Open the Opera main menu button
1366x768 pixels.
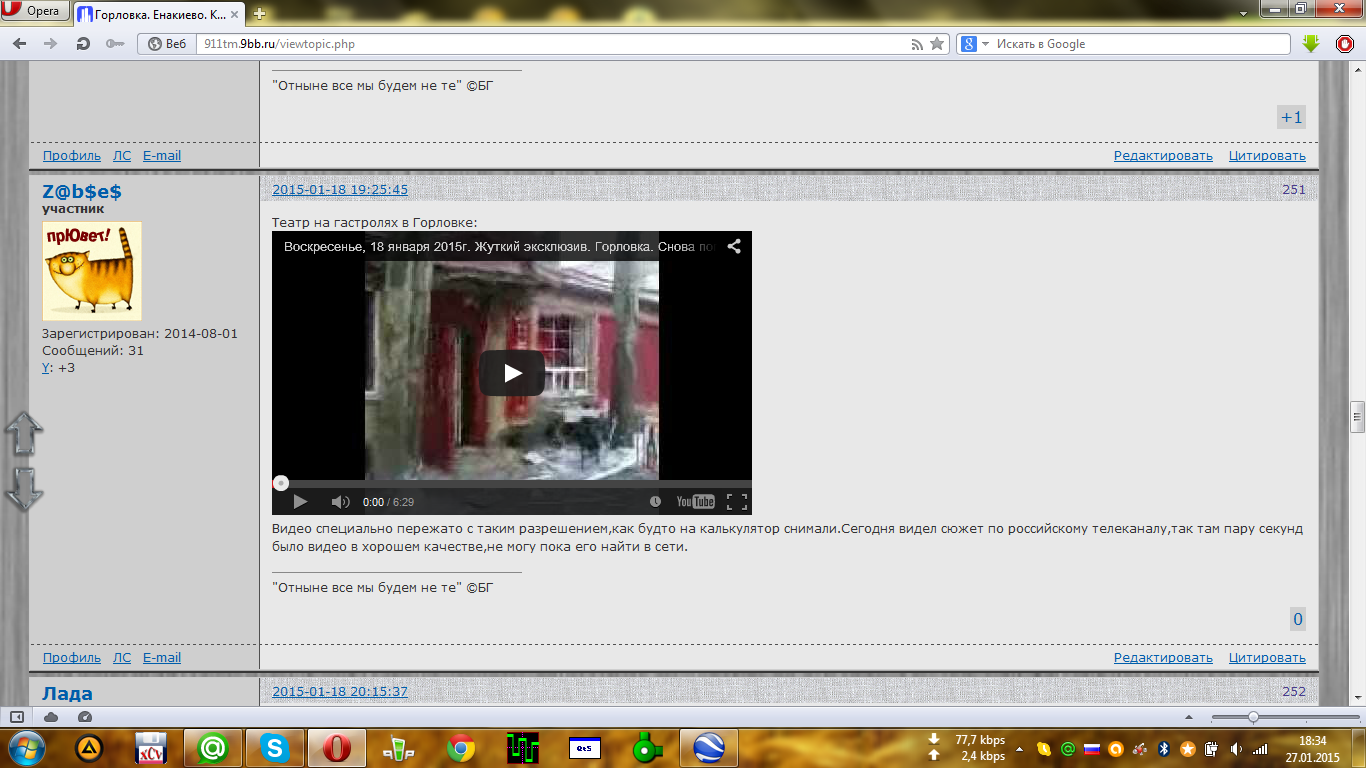(35, 12)
